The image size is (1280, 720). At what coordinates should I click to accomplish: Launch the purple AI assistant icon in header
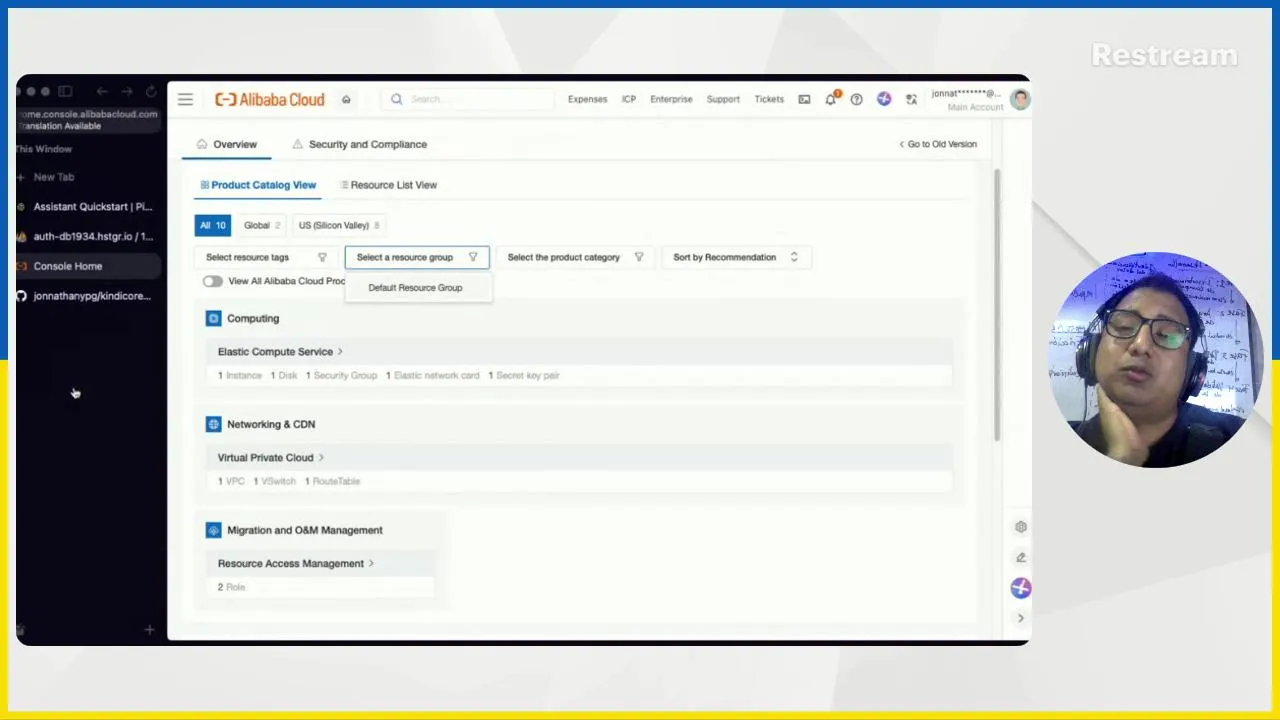(884, 99)
